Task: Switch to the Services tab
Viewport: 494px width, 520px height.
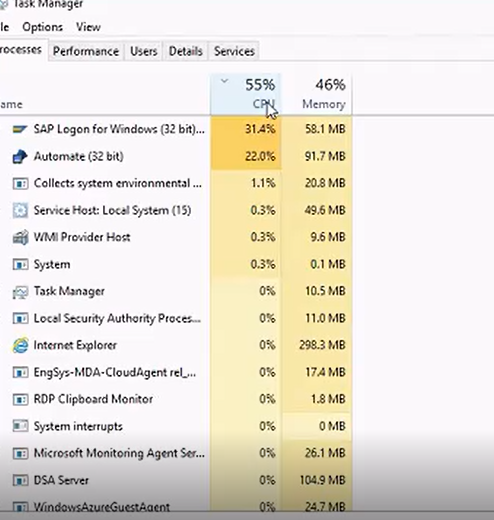Action: (x=234, y=51)
